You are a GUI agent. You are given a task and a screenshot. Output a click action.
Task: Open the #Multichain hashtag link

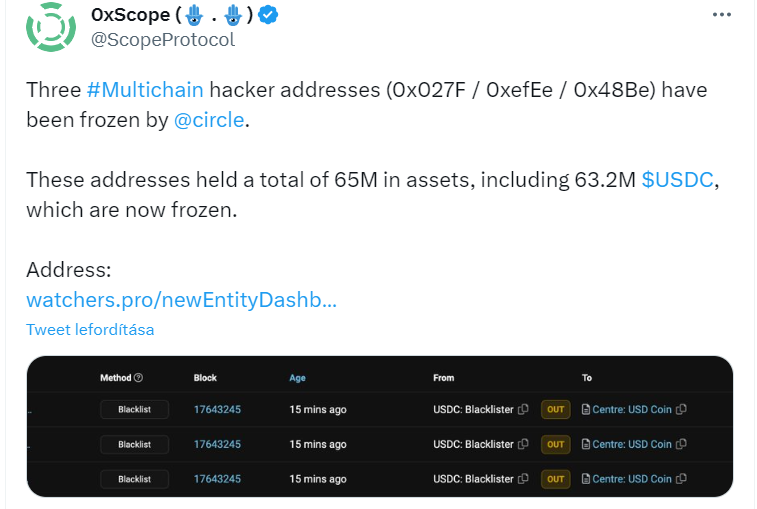tap(145, 90)
